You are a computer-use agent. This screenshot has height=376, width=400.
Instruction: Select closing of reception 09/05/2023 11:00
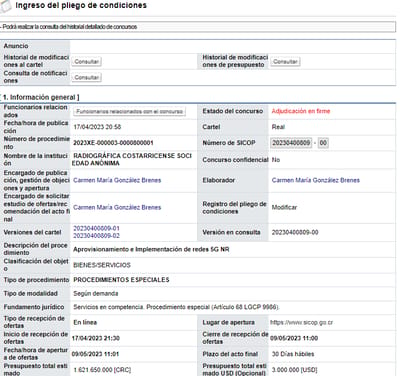point(294,338)
